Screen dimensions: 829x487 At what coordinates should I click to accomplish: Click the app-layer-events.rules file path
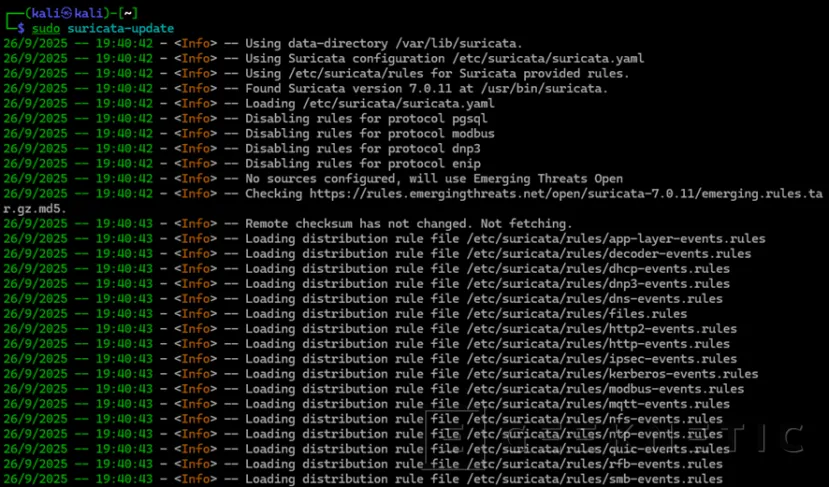(615, 239)
